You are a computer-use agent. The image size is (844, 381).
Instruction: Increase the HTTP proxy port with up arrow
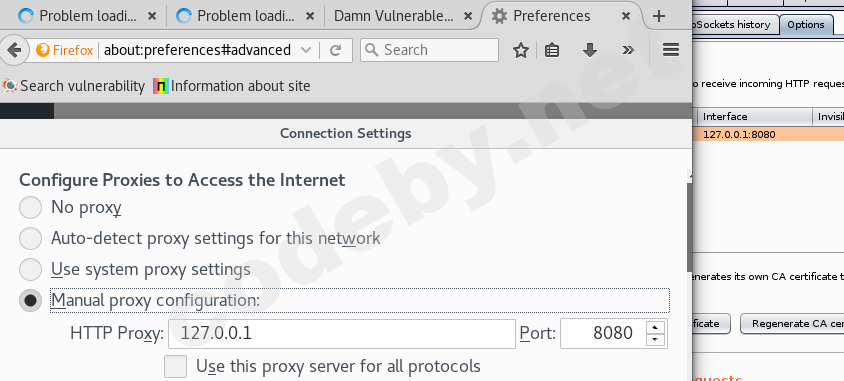coord(655,327)
